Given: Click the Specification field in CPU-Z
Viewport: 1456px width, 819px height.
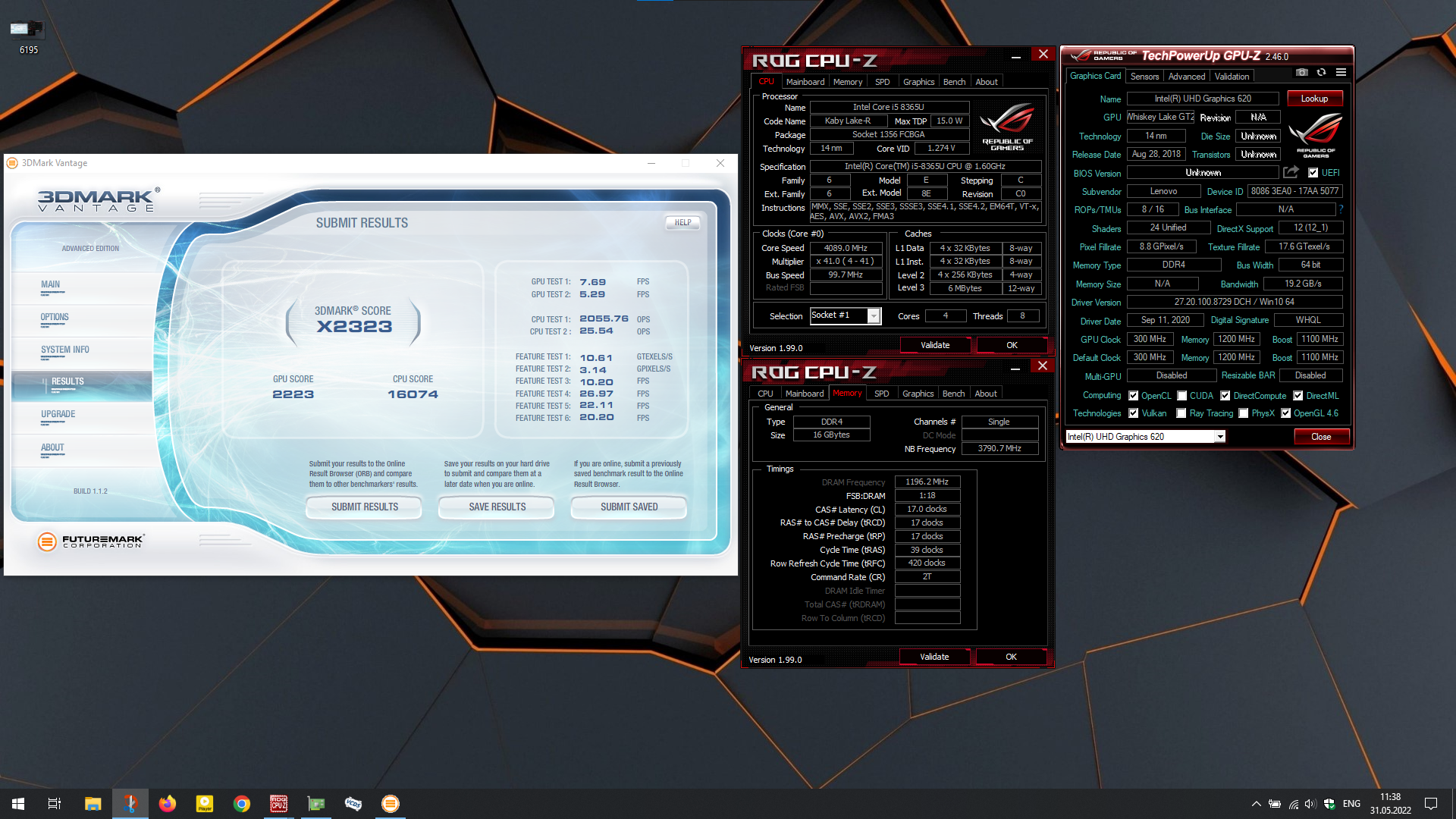Looking at the screenshot, I should [925, 167].
